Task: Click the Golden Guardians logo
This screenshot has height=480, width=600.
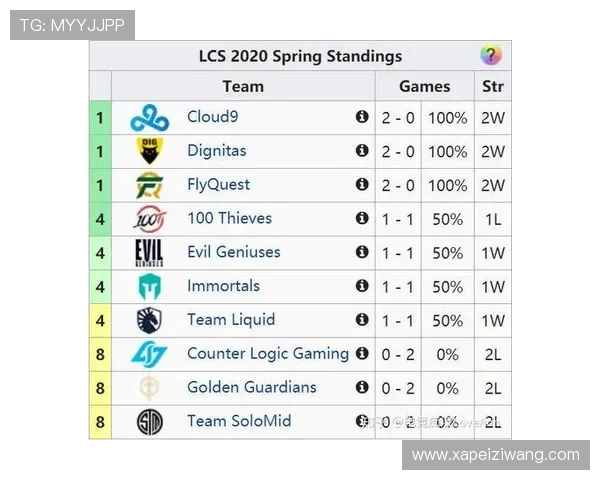Action: pyautogui.click(x=149, y=388)
